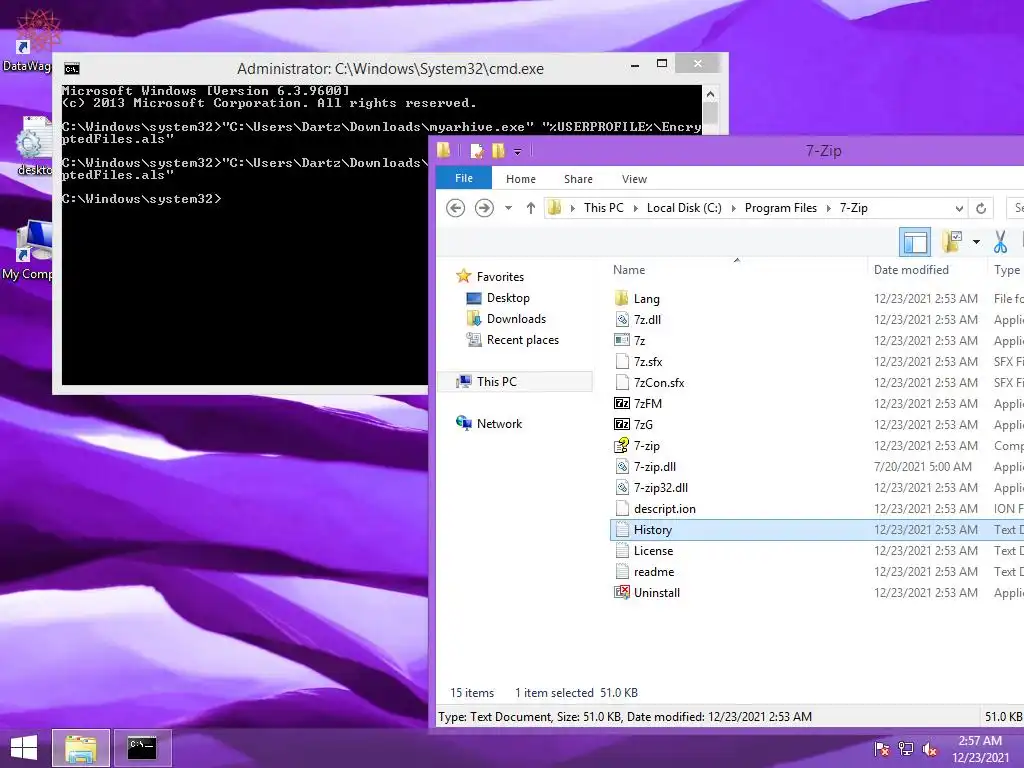Viewport: 1024px width, 768px height.
Task: Click the Properties quick access icon
Action: (x=477, y=151)
